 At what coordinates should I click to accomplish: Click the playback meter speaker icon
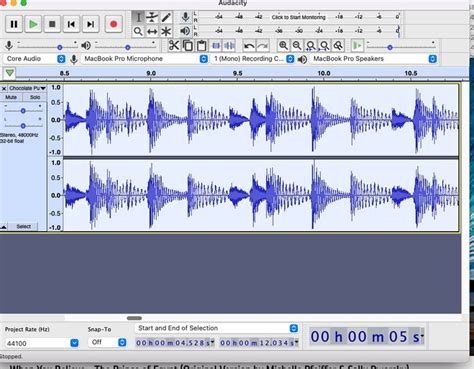click(x=185, y=31)
